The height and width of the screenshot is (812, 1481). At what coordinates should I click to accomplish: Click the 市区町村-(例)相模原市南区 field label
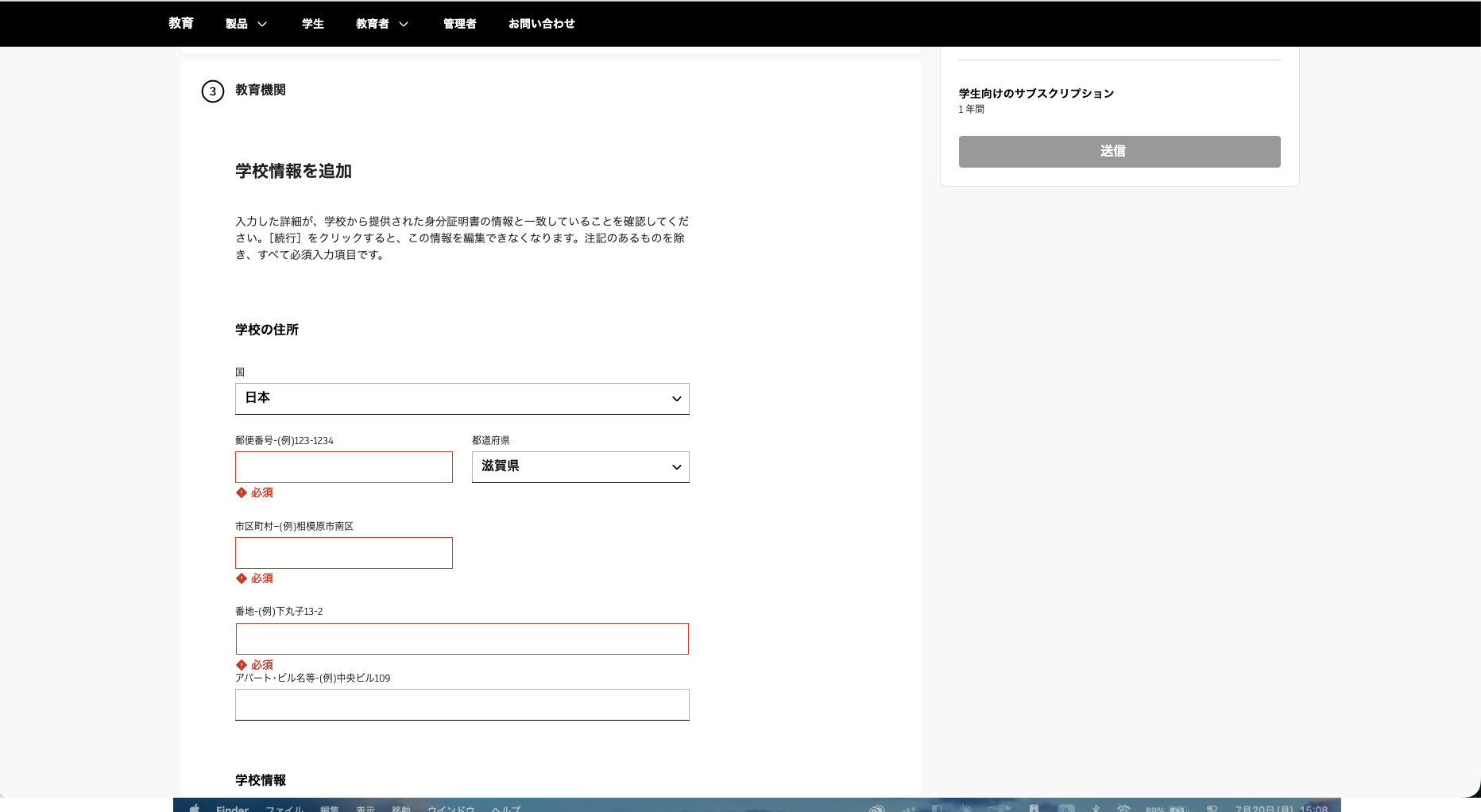pos(294,526)
